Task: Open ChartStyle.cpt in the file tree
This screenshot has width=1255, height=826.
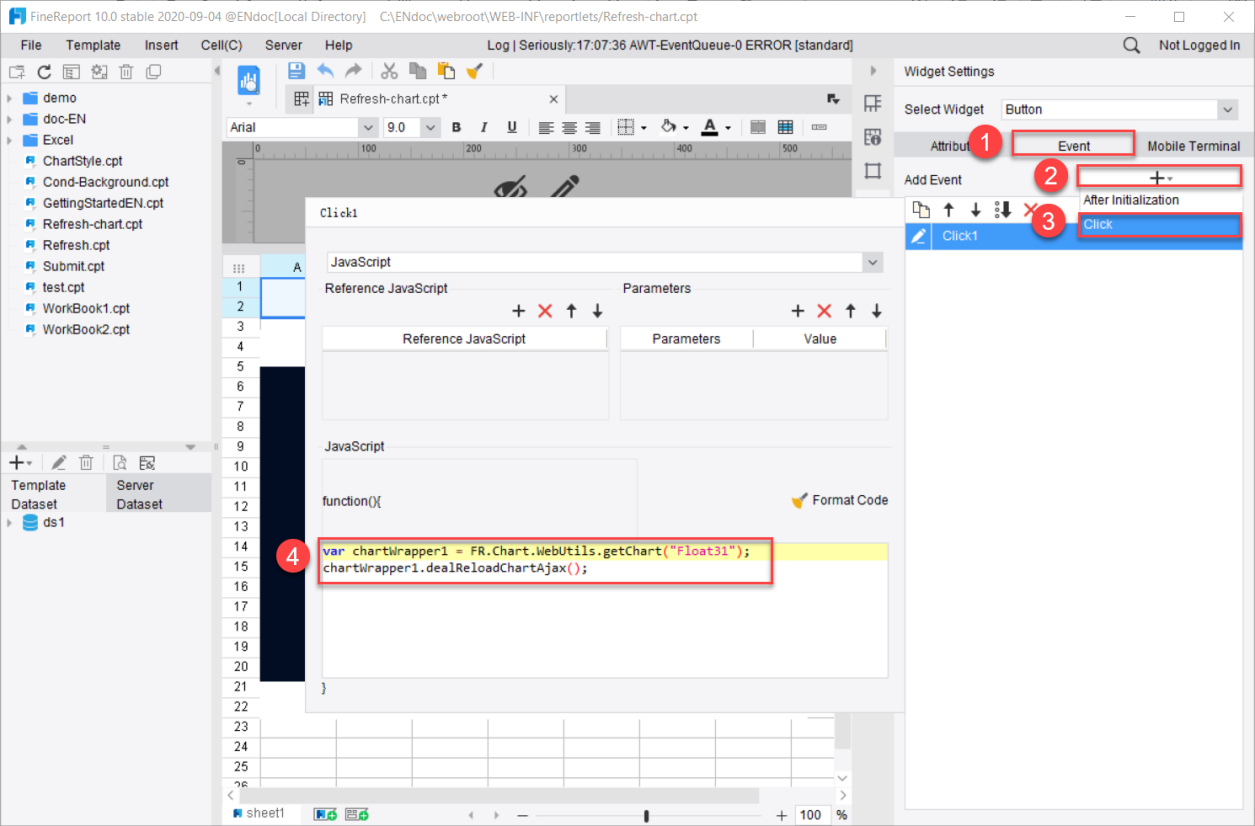Action: tap(82, 161)
